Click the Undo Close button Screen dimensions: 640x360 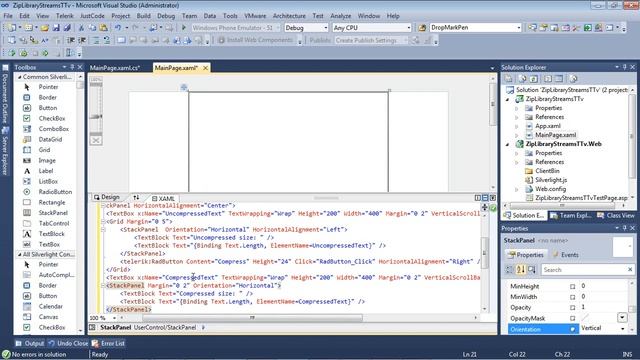68,344
